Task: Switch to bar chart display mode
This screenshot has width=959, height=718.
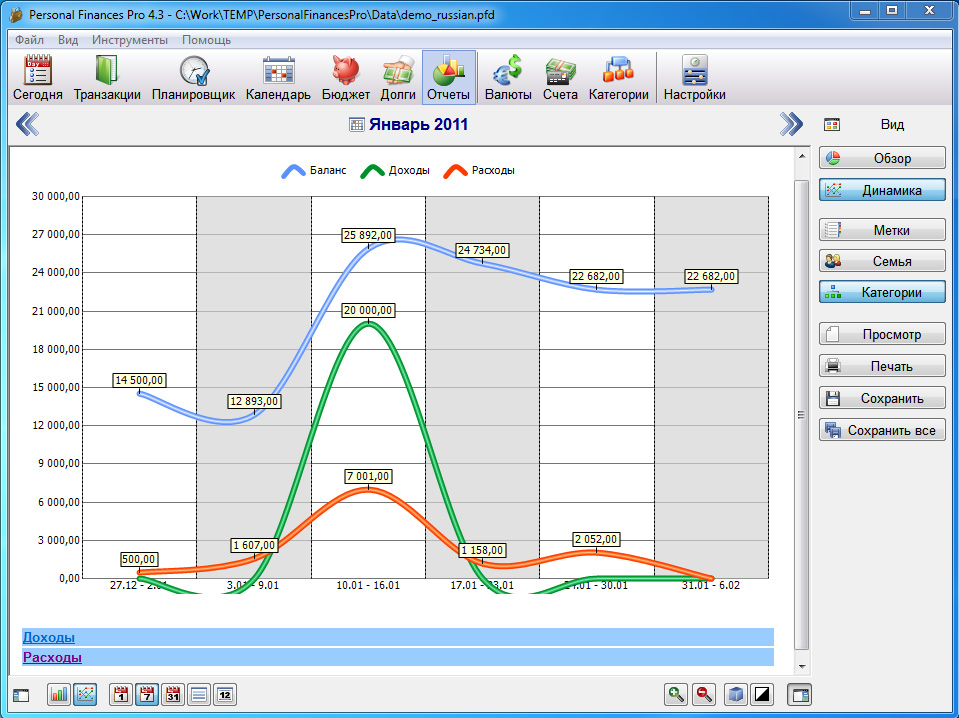Action: (59, 694)
